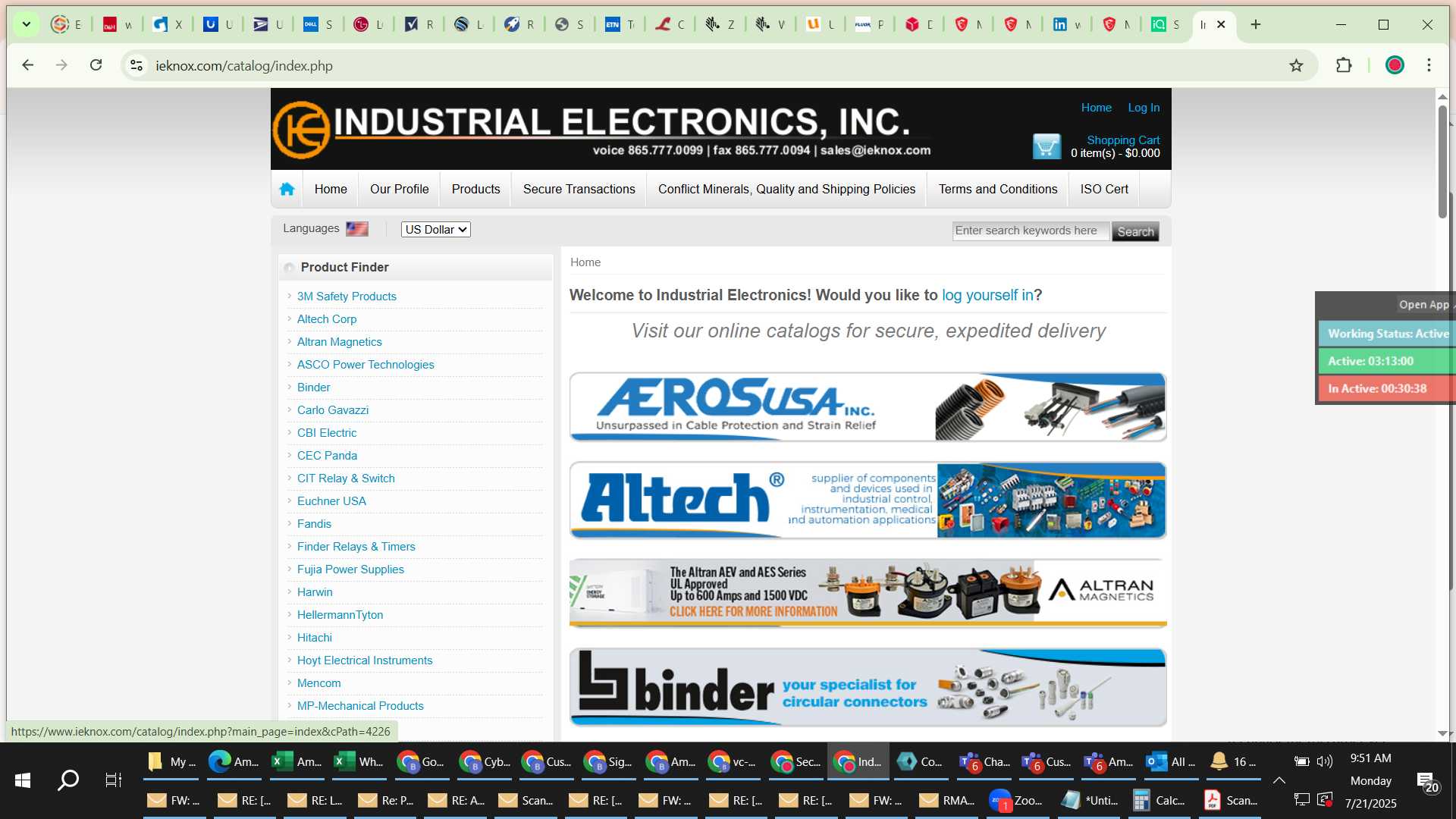Open the notification center icon
Screen dimensions: 1456x819
click(x=1426, y=781)
